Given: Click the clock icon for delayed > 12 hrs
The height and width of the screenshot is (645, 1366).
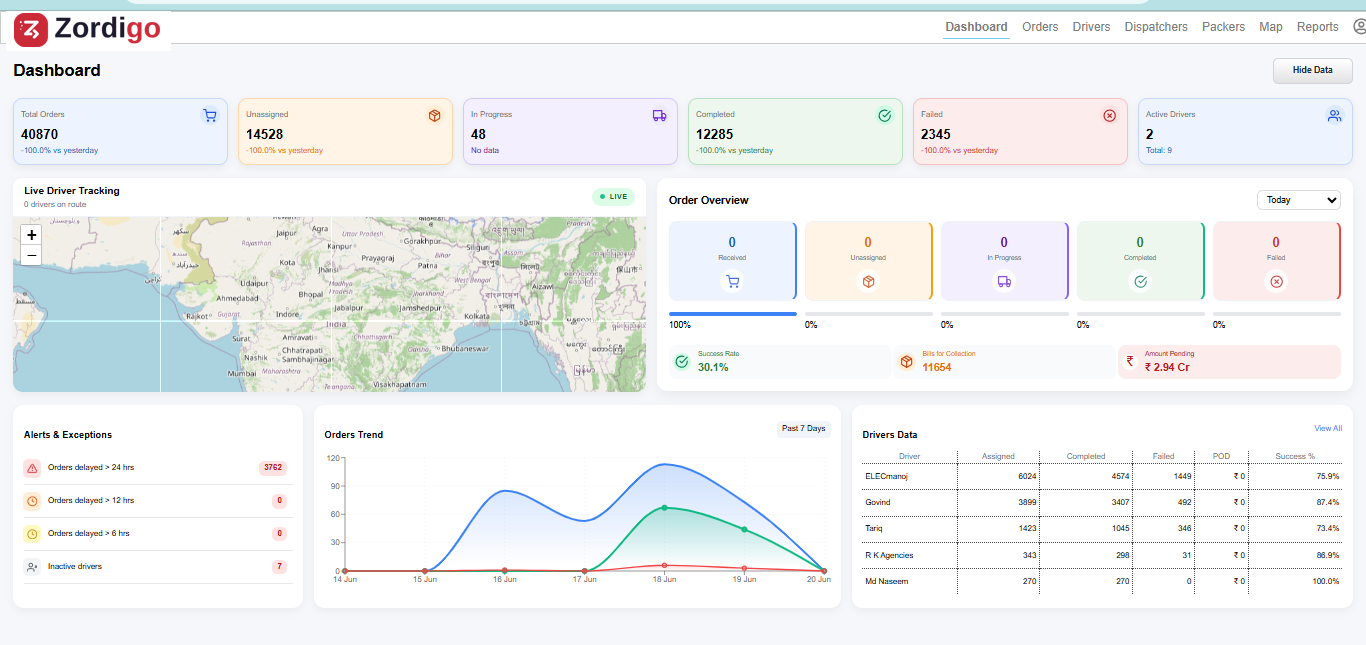Looking at the screenshot, I should click(x=32, y=501).
